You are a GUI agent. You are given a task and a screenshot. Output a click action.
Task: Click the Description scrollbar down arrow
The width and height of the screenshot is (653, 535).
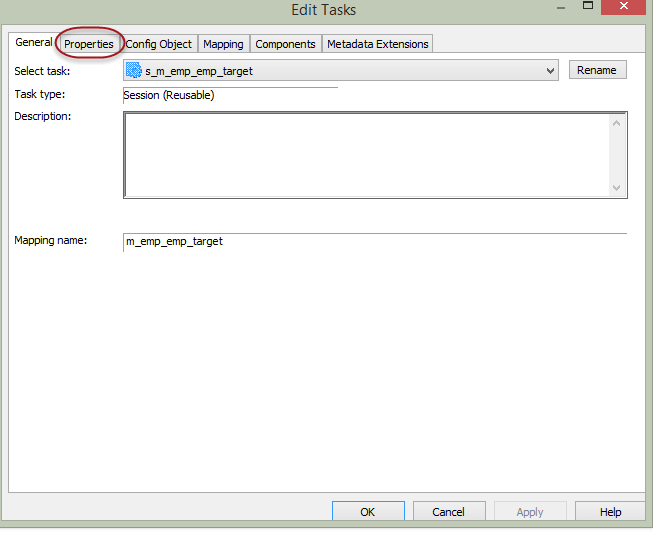[x=617, y=187]
